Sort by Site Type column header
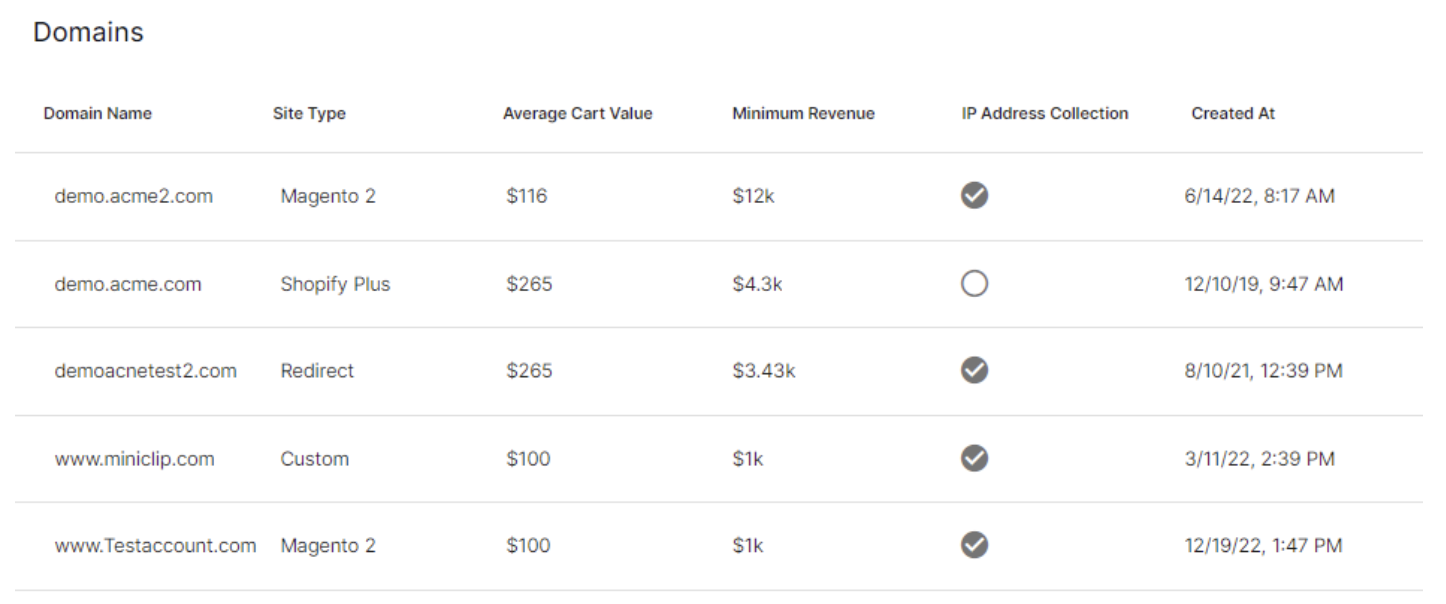The width and height of the screenshot is (1446, 604). click(309, 114)
